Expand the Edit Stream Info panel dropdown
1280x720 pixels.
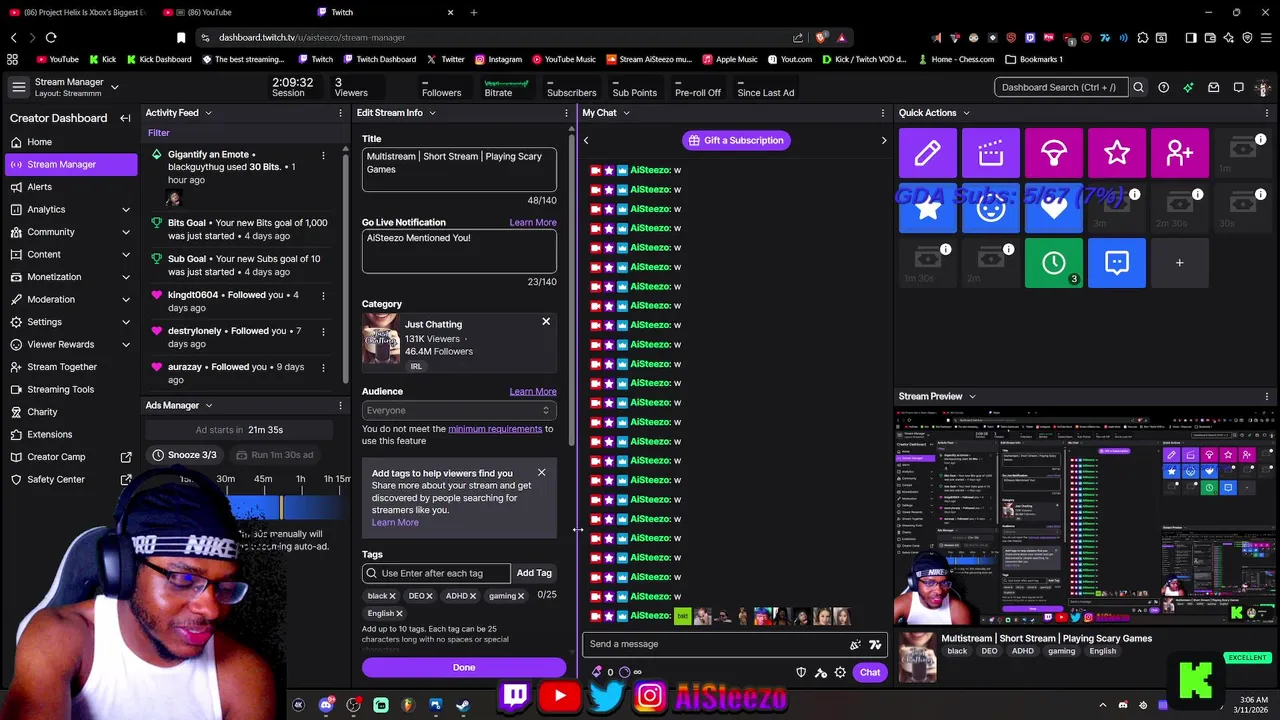(432, 113)
